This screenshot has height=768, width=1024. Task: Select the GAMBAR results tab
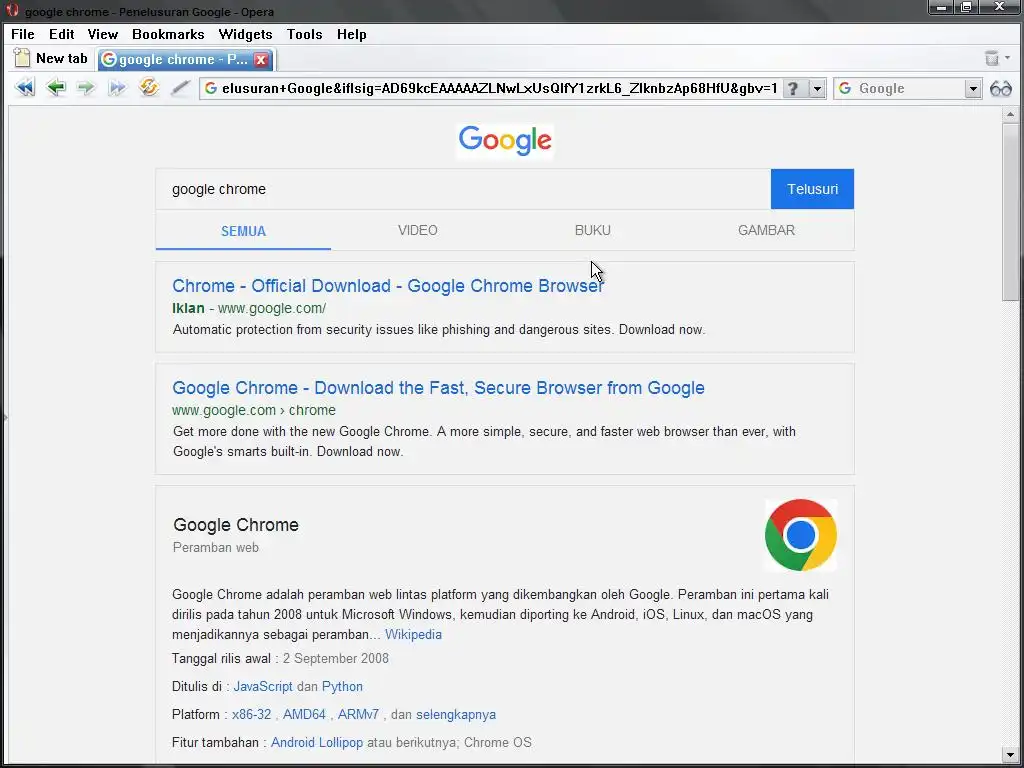pos(766,231)
